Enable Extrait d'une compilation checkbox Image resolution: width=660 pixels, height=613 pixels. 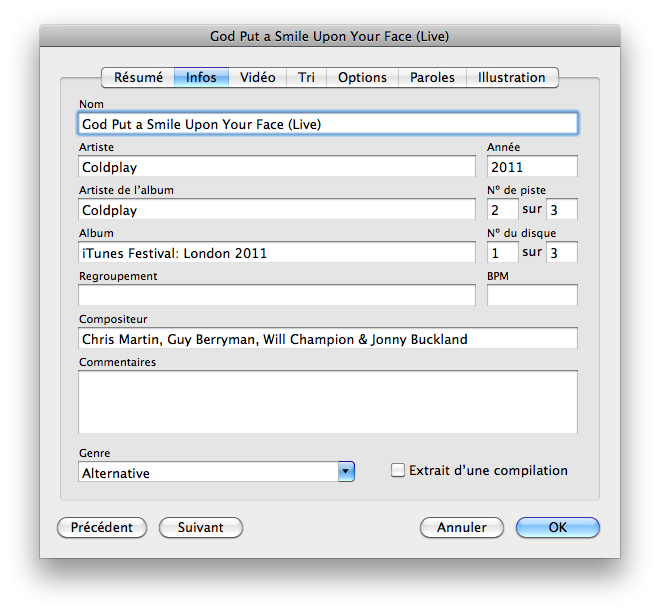(398, 471)
